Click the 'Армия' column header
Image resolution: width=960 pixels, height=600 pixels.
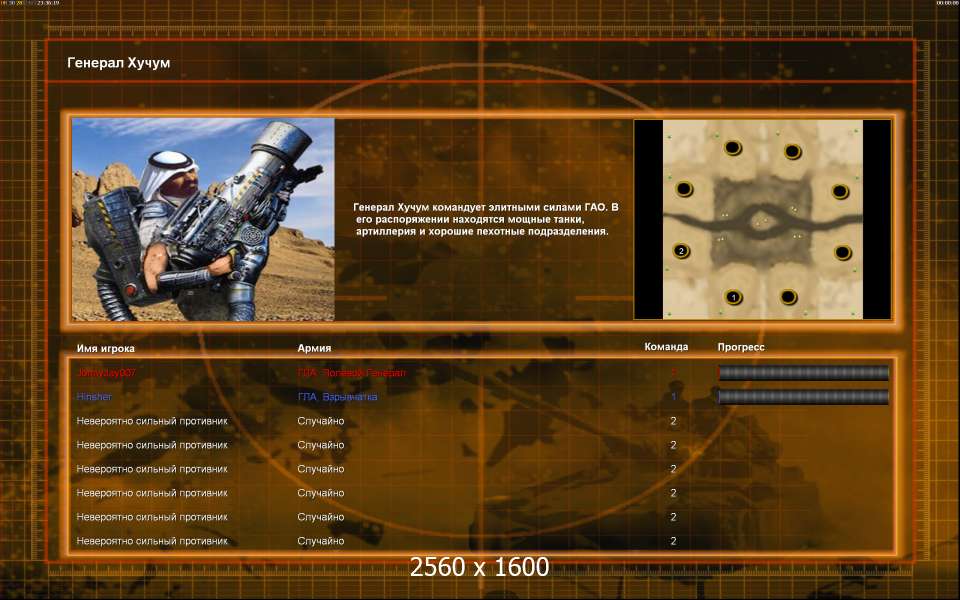coord(314,348)
